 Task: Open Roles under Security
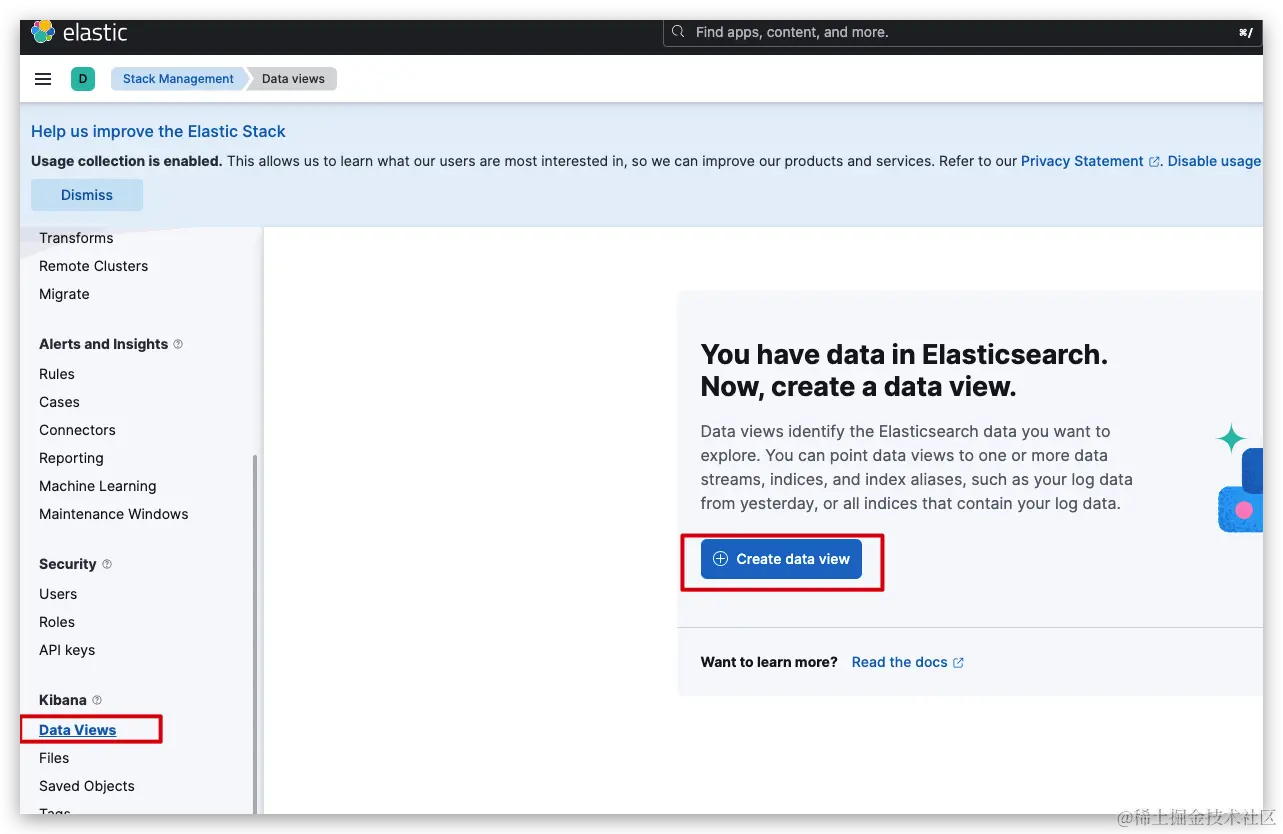(57, 622)
